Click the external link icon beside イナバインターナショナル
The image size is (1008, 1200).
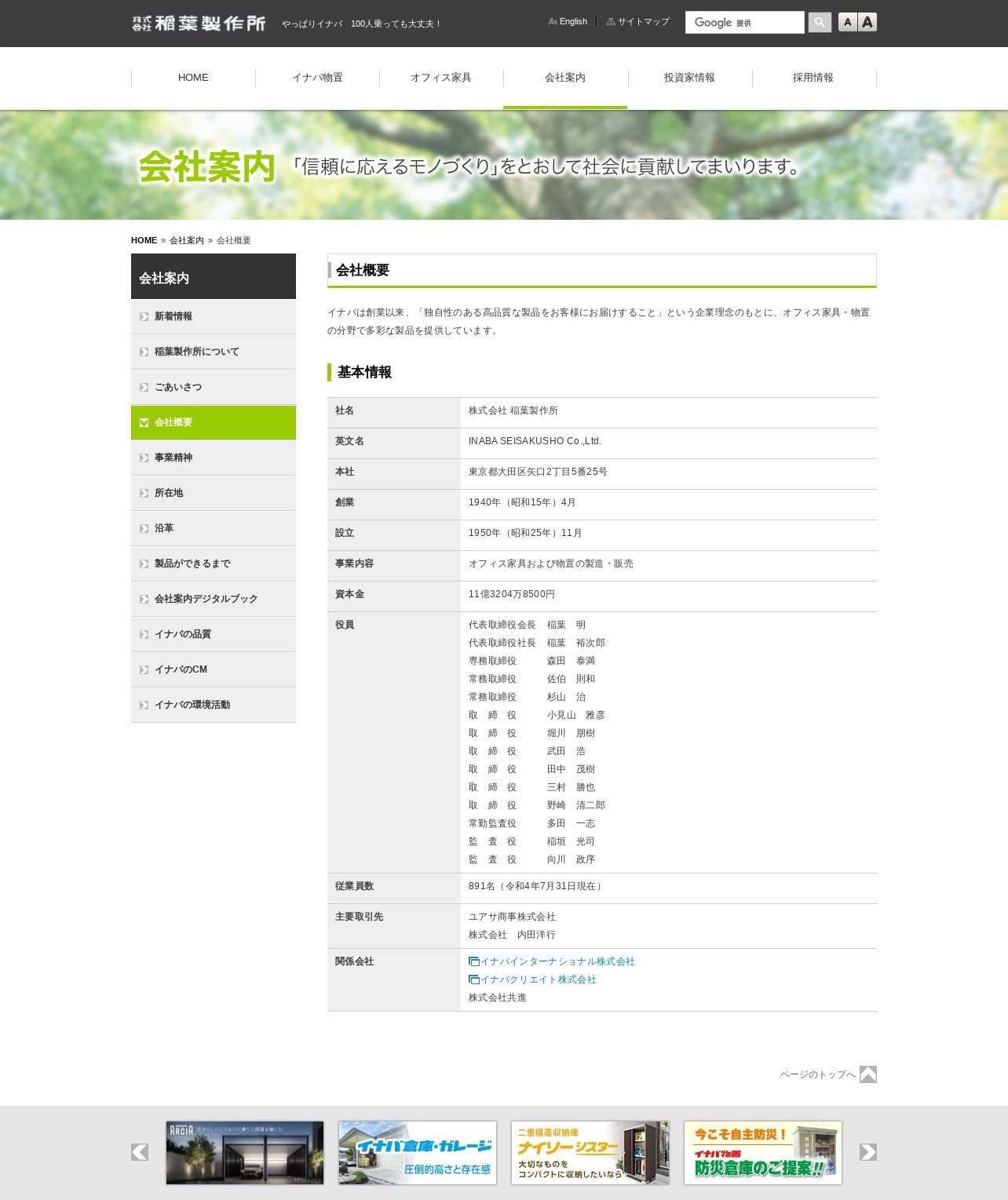coord(473,961)
